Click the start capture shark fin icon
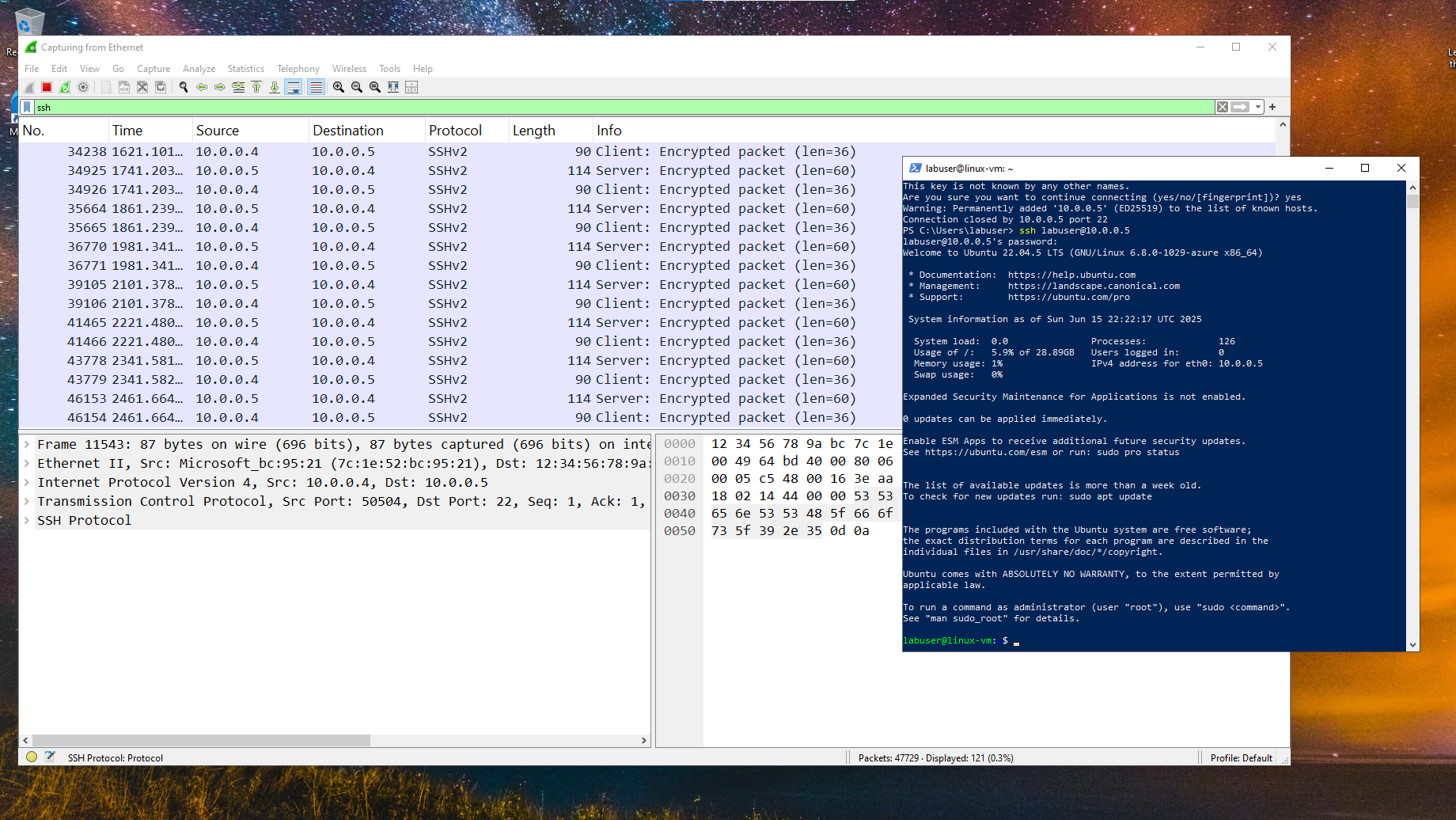 (29, 87)
